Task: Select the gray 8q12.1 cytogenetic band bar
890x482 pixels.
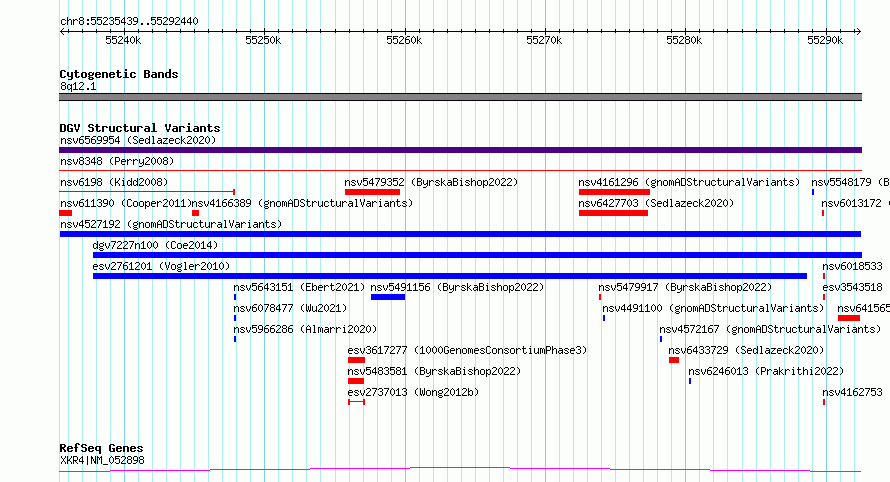Action: 460,97
